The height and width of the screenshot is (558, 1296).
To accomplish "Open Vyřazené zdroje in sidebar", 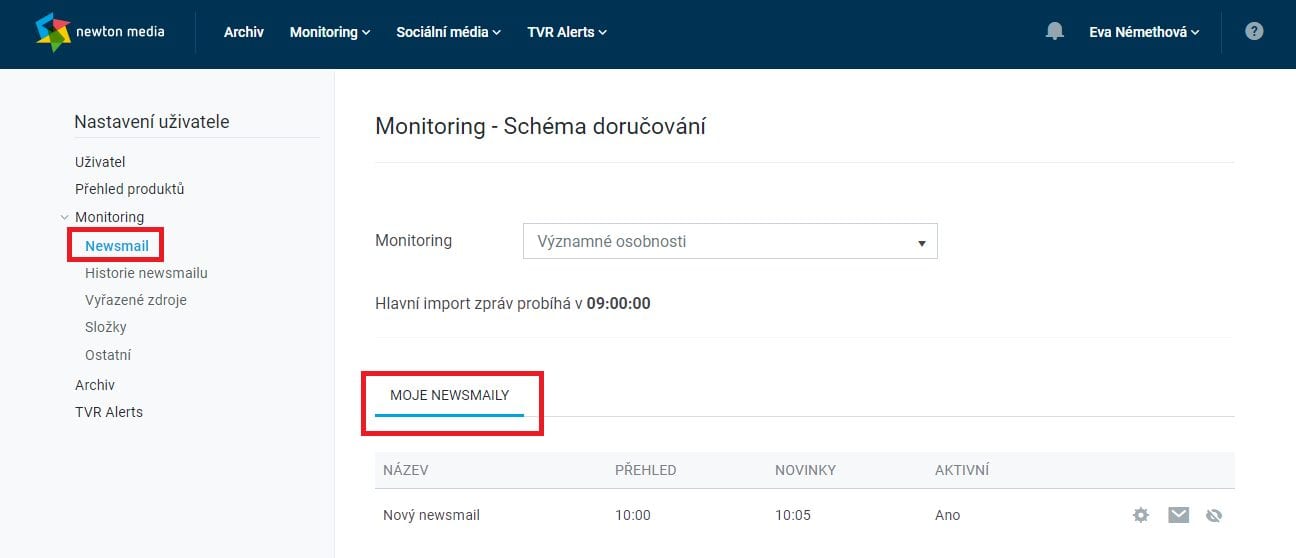I will 136,299.
